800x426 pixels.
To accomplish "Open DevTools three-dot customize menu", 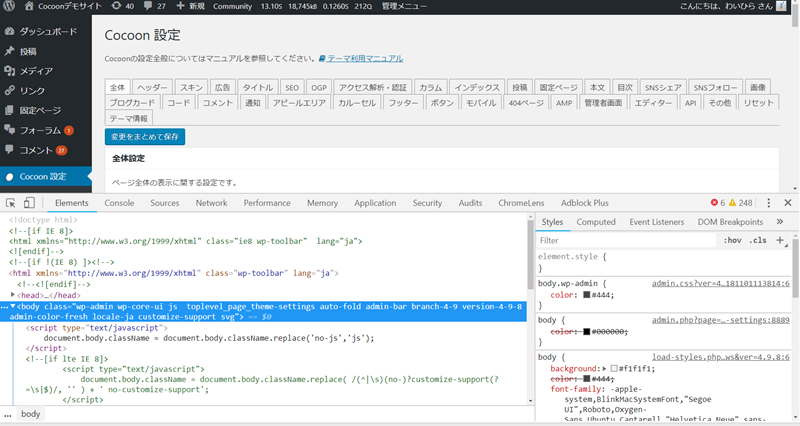I will click(768, 203).
